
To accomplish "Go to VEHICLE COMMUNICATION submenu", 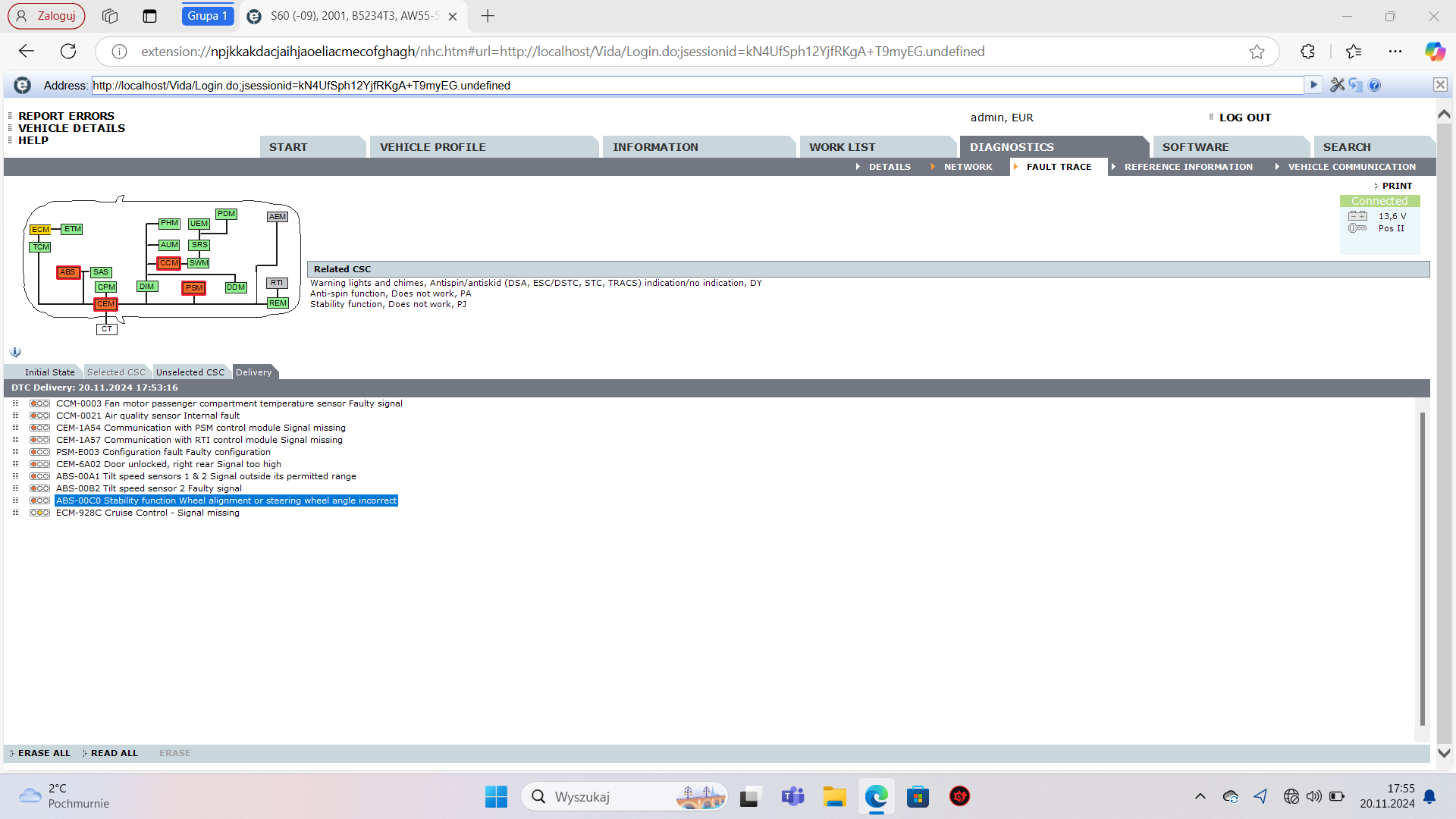I will pyautogui.click(x=1351, y=167).
